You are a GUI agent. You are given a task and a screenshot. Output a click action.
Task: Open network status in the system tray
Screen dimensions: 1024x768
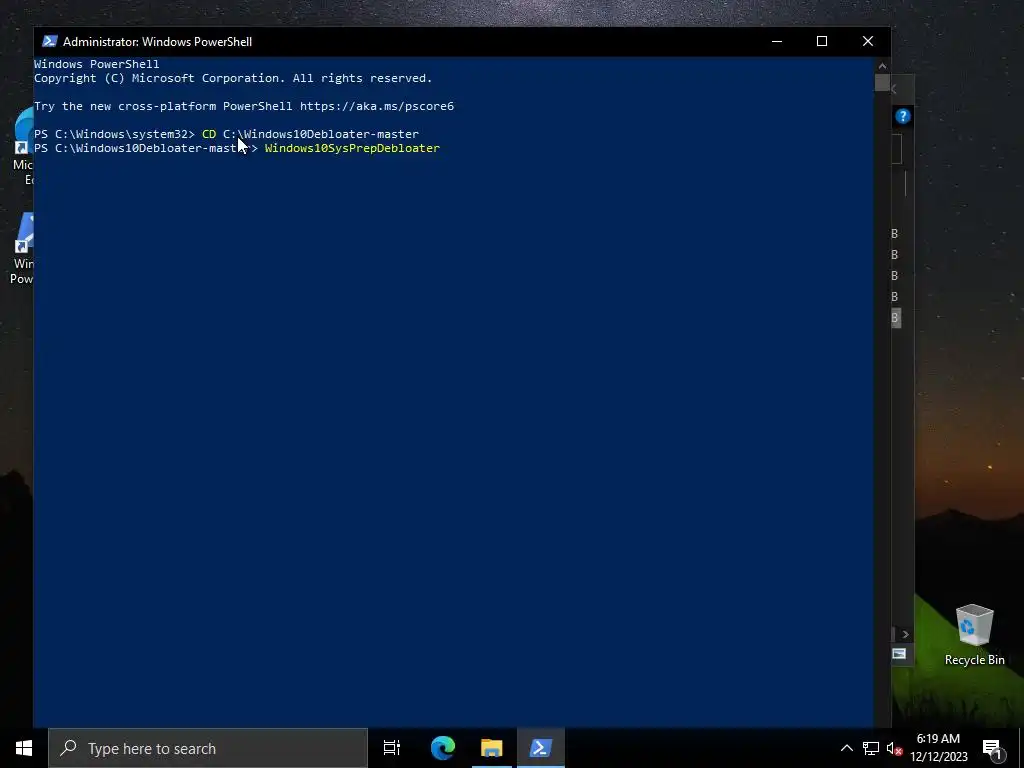coord(871,748)
